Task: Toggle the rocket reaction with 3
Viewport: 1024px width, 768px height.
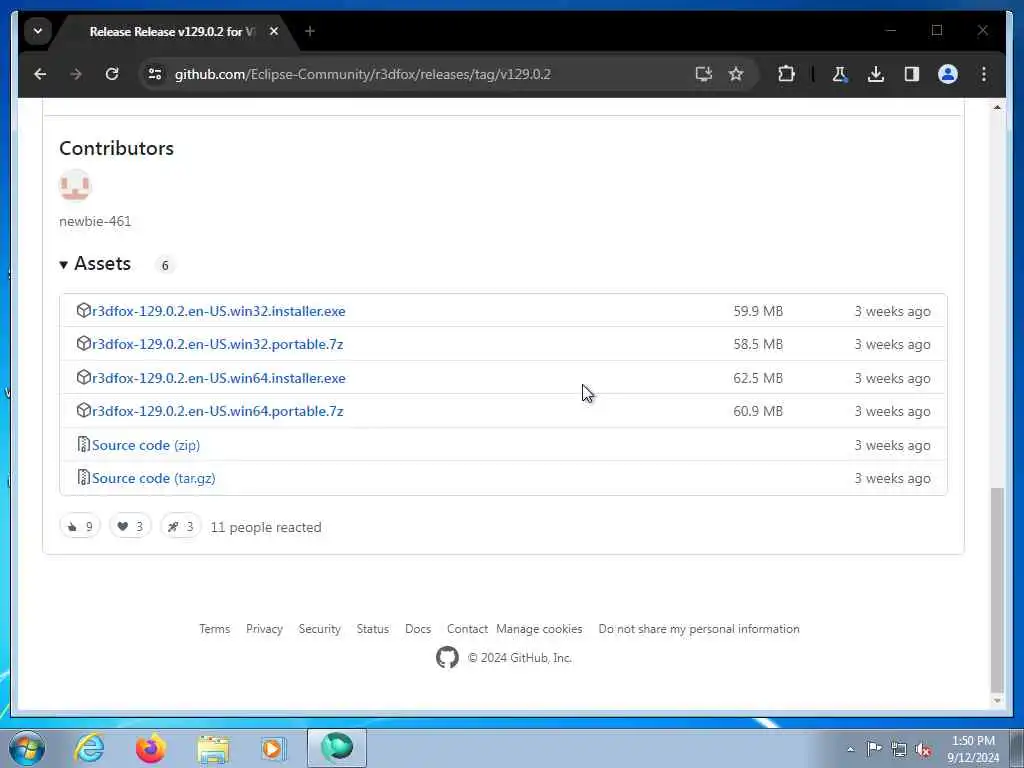Action: tap(180, 526)
